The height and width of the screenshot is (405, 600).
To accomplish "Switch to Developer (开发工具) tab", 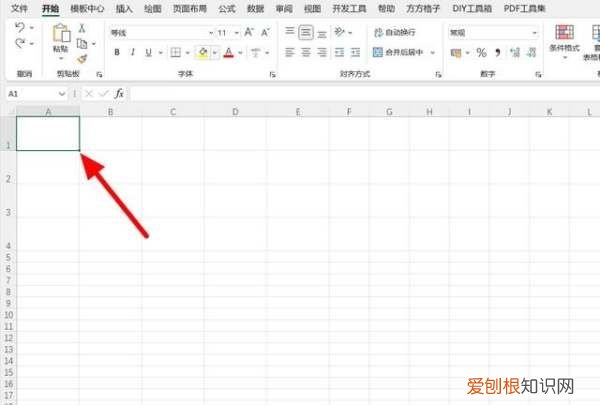I will point(349,8).
